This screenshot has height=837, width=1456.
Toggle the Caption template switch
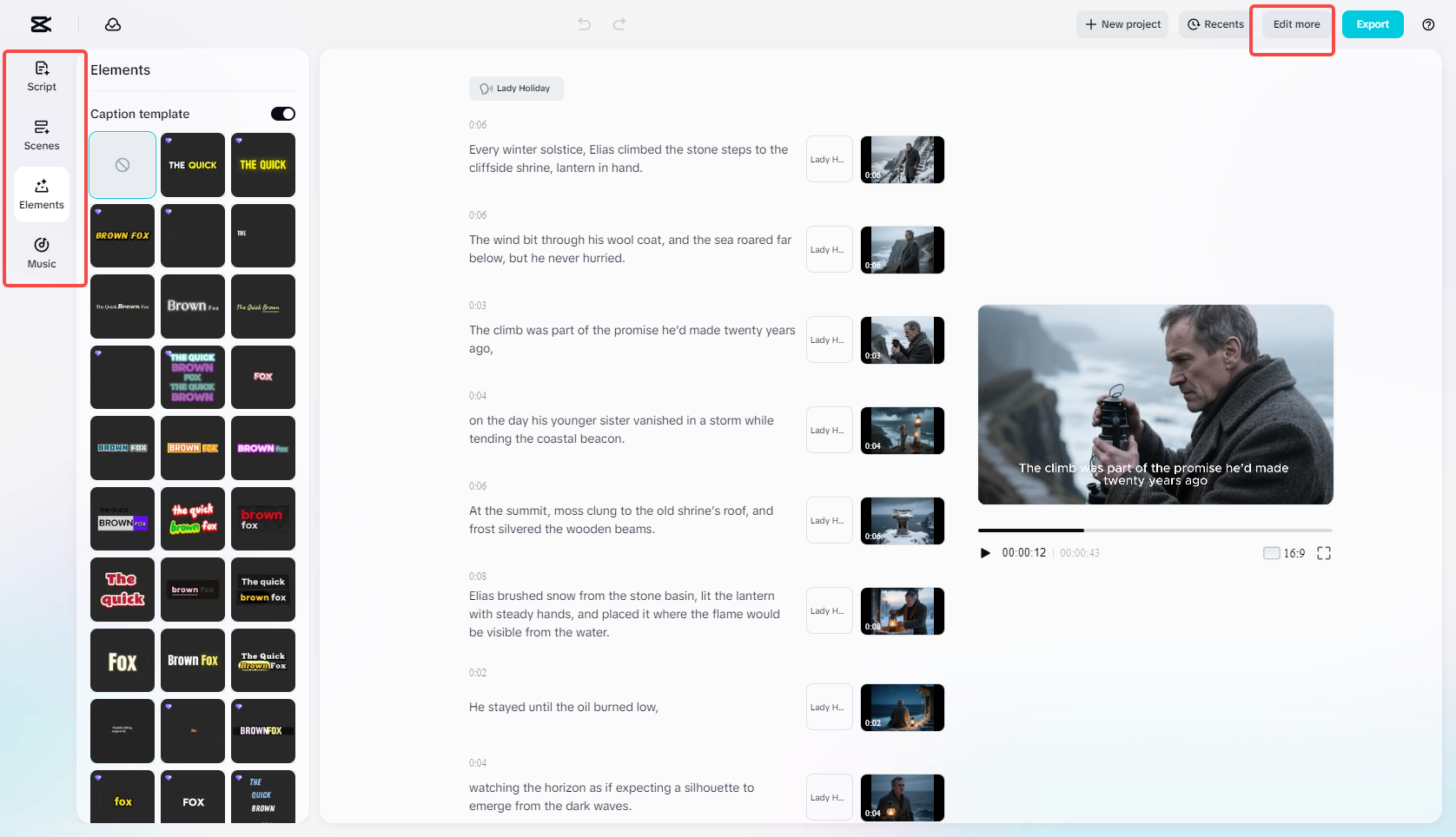[281, 113]
